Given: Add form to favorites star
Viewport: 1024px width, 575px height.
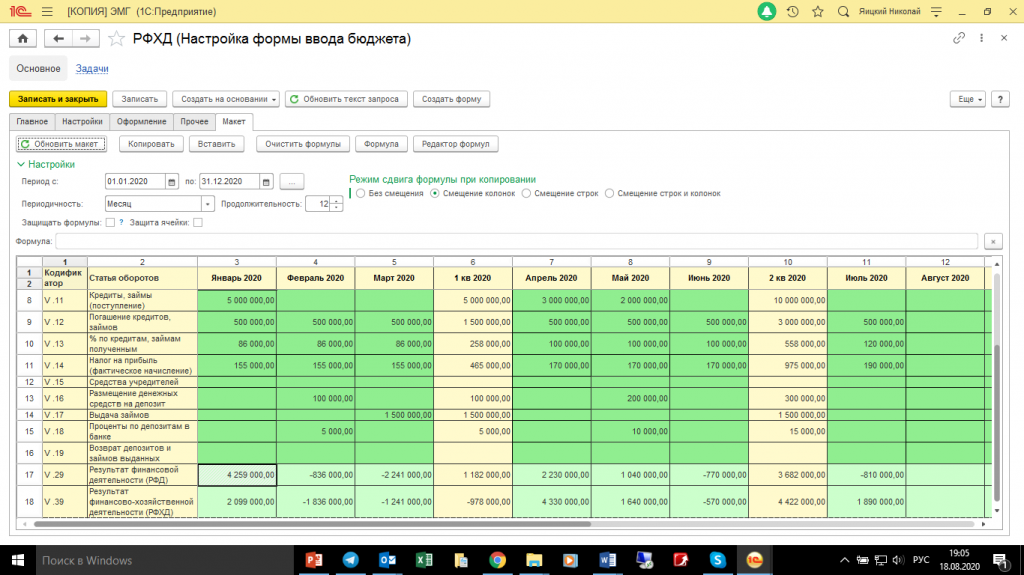Looking at the screenshot, I should pyautogui.click(x=116, y=39).
